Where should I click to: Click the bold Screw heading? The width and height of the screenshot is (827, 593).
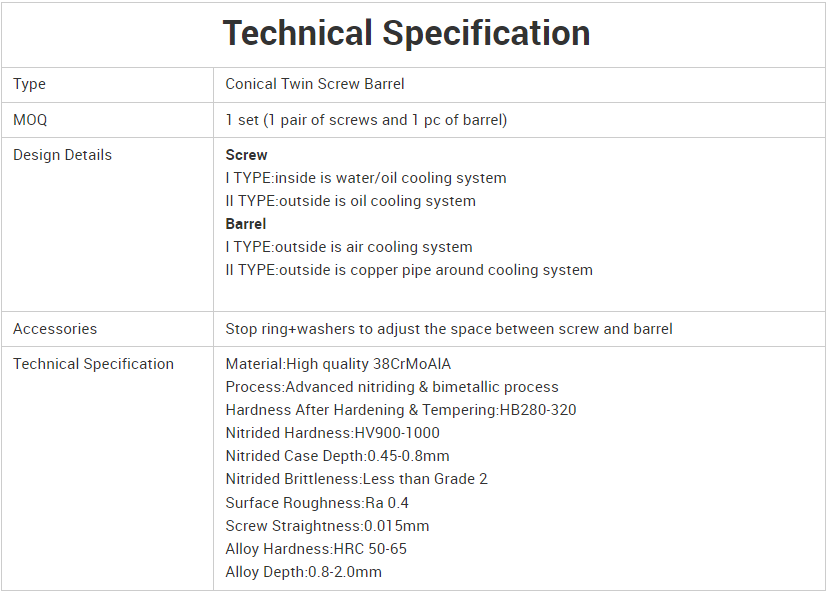[x=246, y=155]
